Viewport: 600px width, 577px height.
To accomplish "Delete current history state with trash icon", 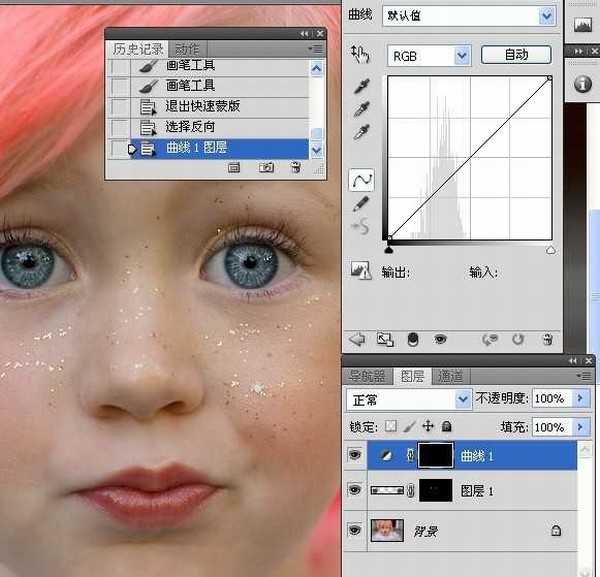I will click(x=295, y=169).
